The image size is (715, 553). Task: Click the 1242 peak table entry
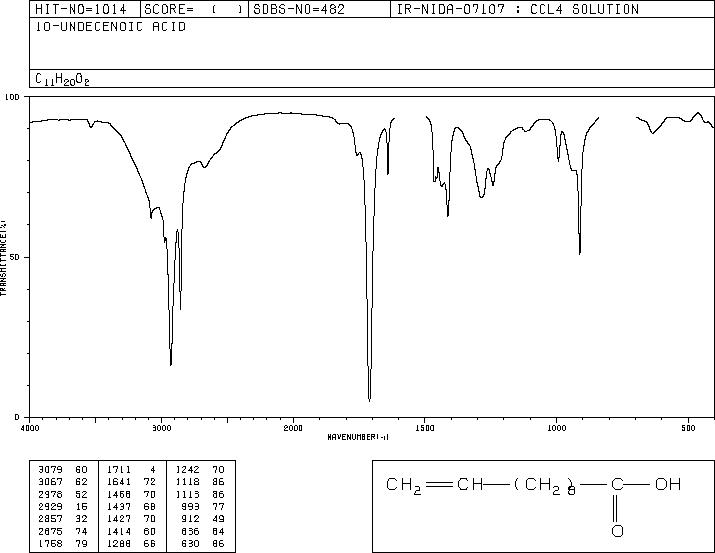click(x=187, y=470)
